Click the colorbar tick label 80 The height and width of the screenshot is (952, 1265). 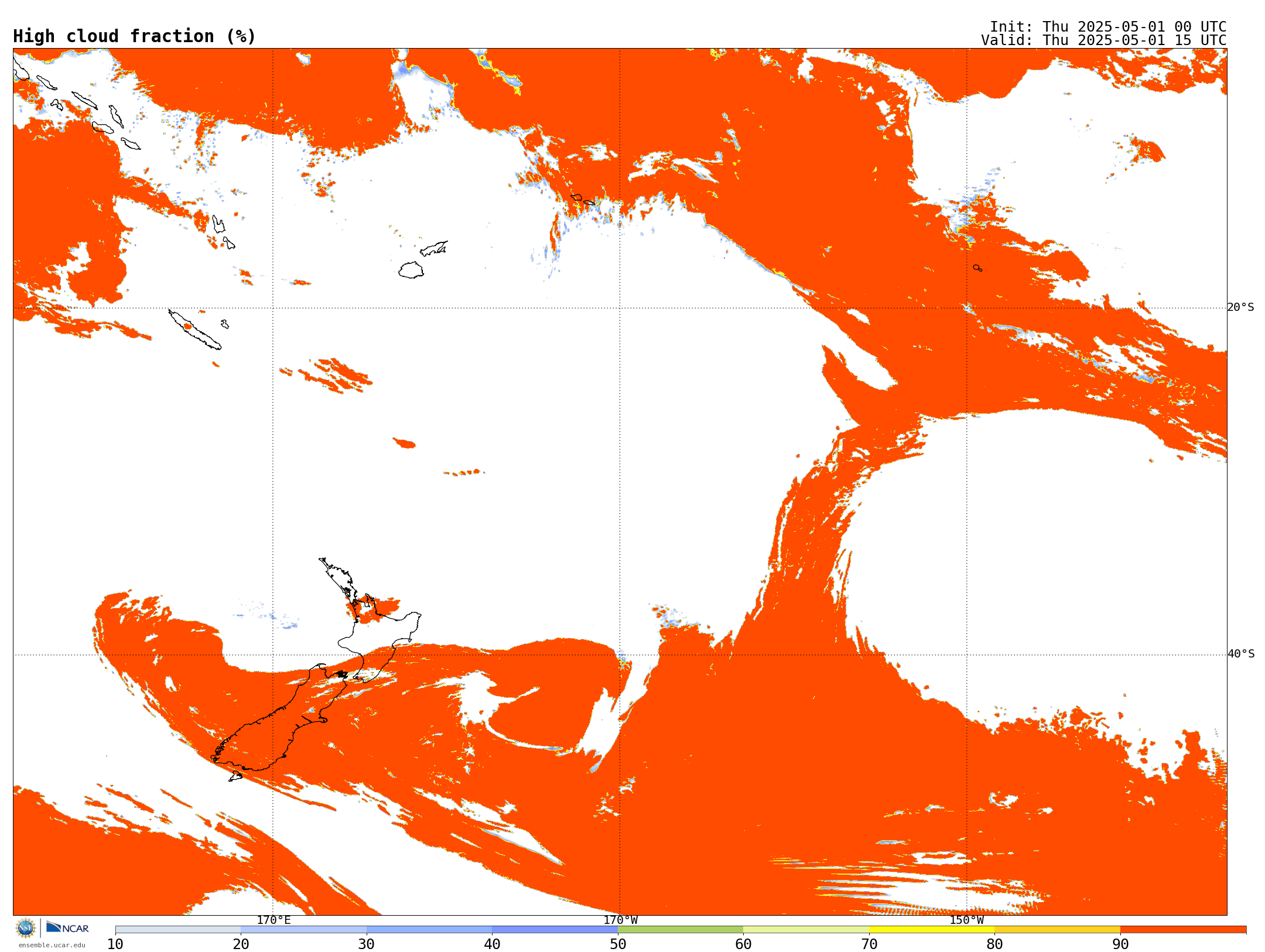[x=994, y=944]
